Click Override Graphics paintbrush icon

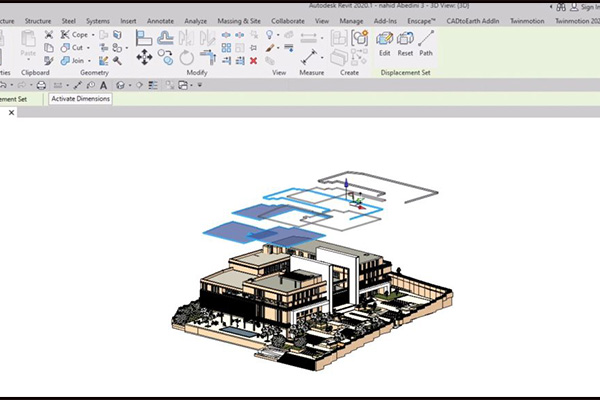(x=270, y=48)
